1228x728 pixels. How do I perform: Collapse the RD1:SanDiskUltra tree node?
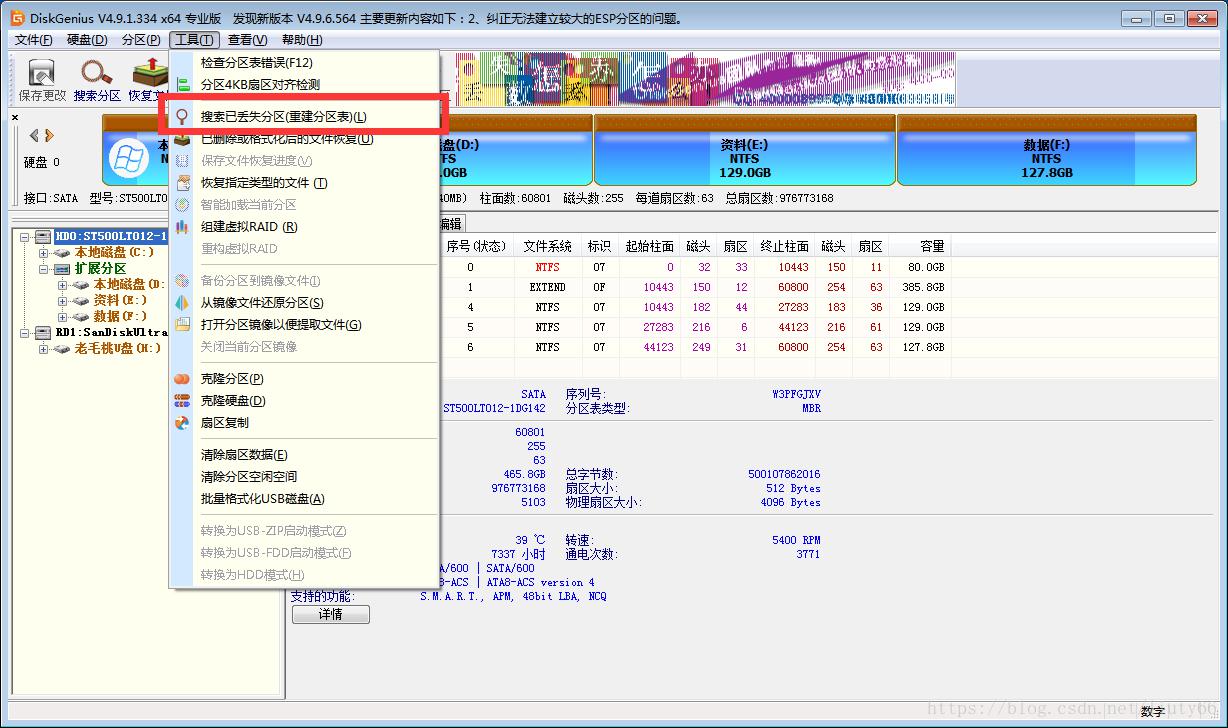click(x=25, y=332)
